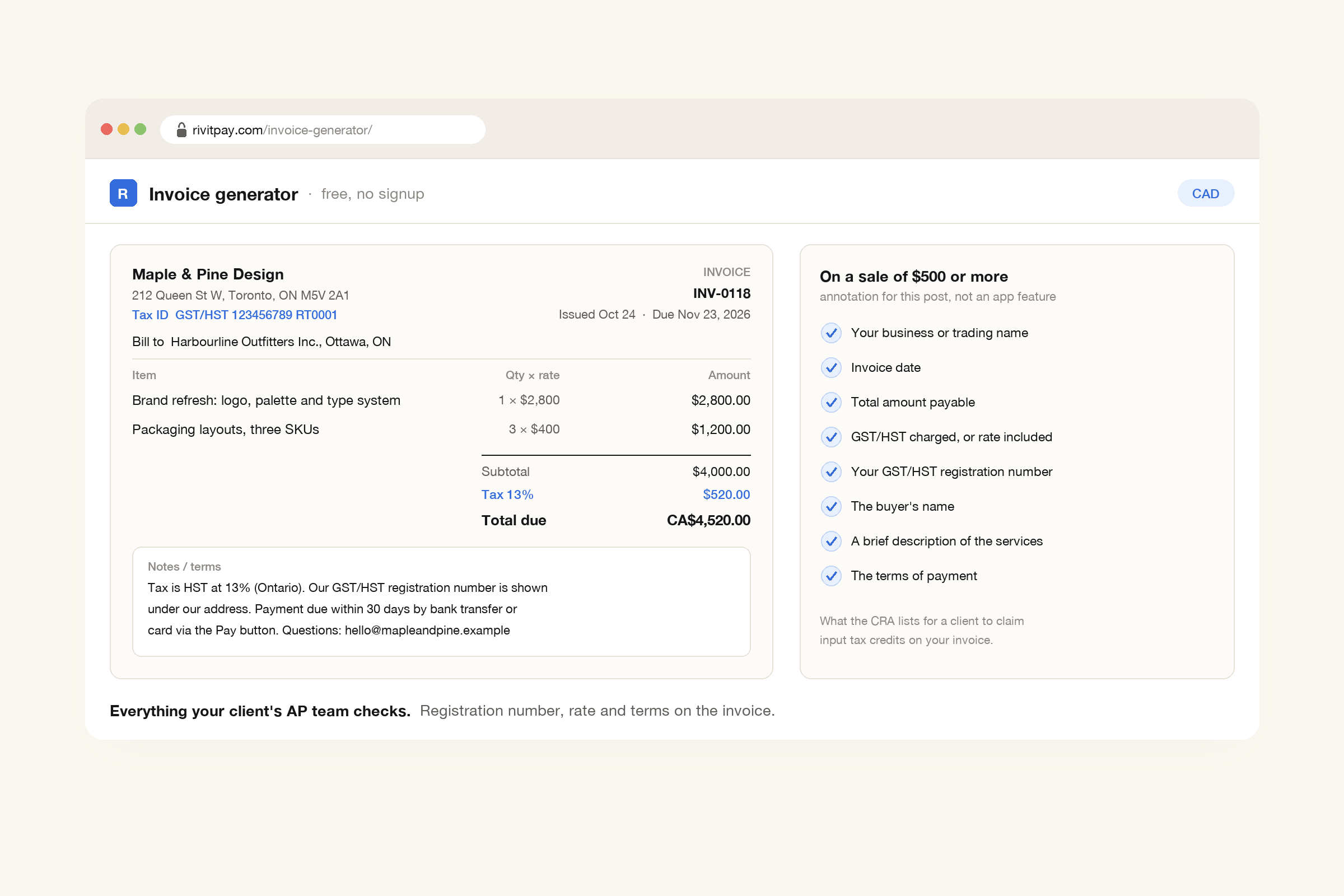
Task: Toggle 'The buyer's name' checkmark
Action: [832, 506]
